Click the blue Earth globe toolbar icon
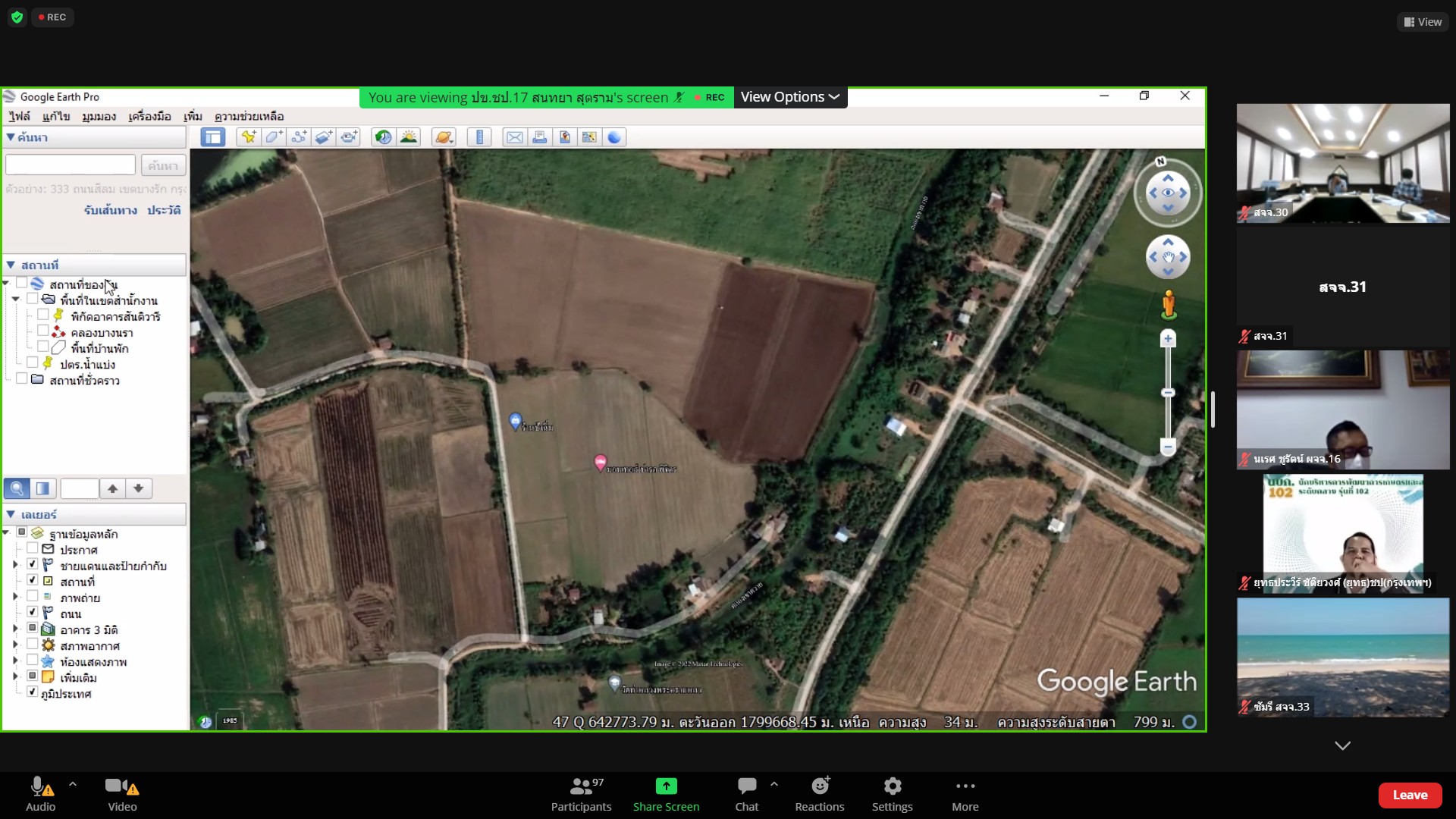The image size is (1456, 819). pos(614,137)
